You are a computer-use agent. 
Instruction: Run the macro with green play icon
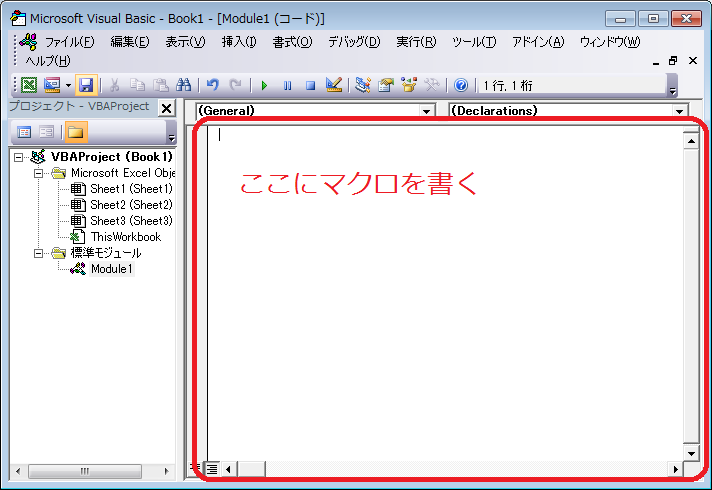[264, 85]
